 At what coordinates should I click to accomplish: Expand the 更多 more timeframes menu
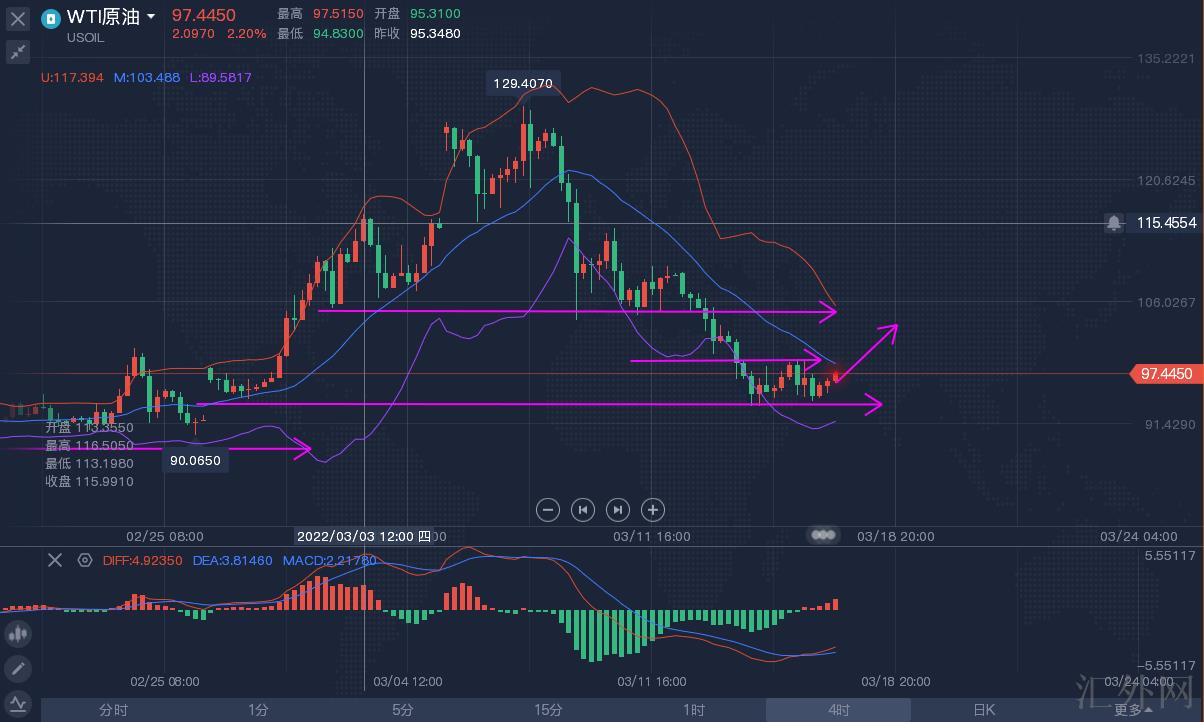1133,710
